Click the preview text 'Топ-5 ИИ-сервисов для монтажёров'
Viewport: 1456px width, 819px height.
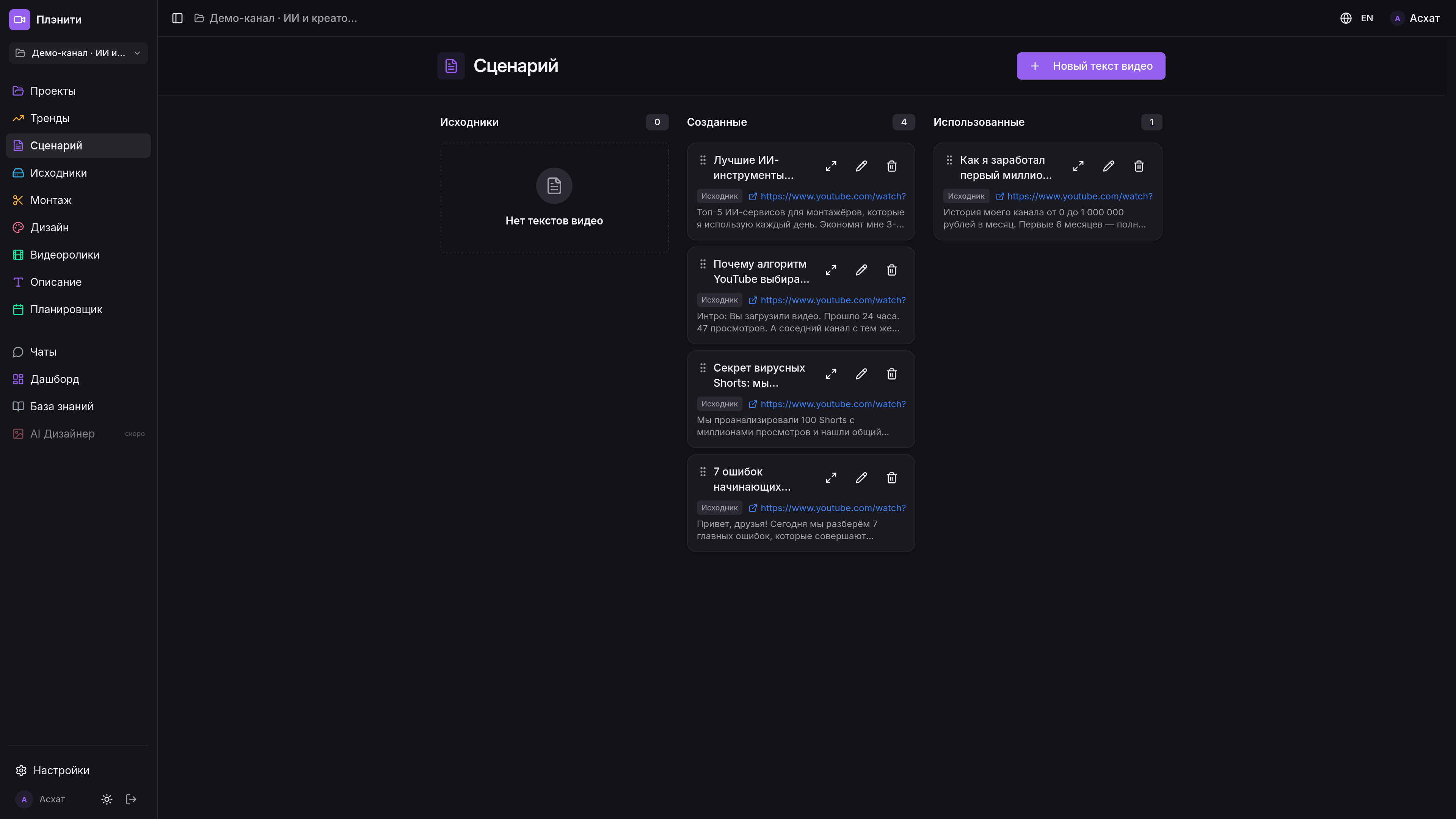800,218
